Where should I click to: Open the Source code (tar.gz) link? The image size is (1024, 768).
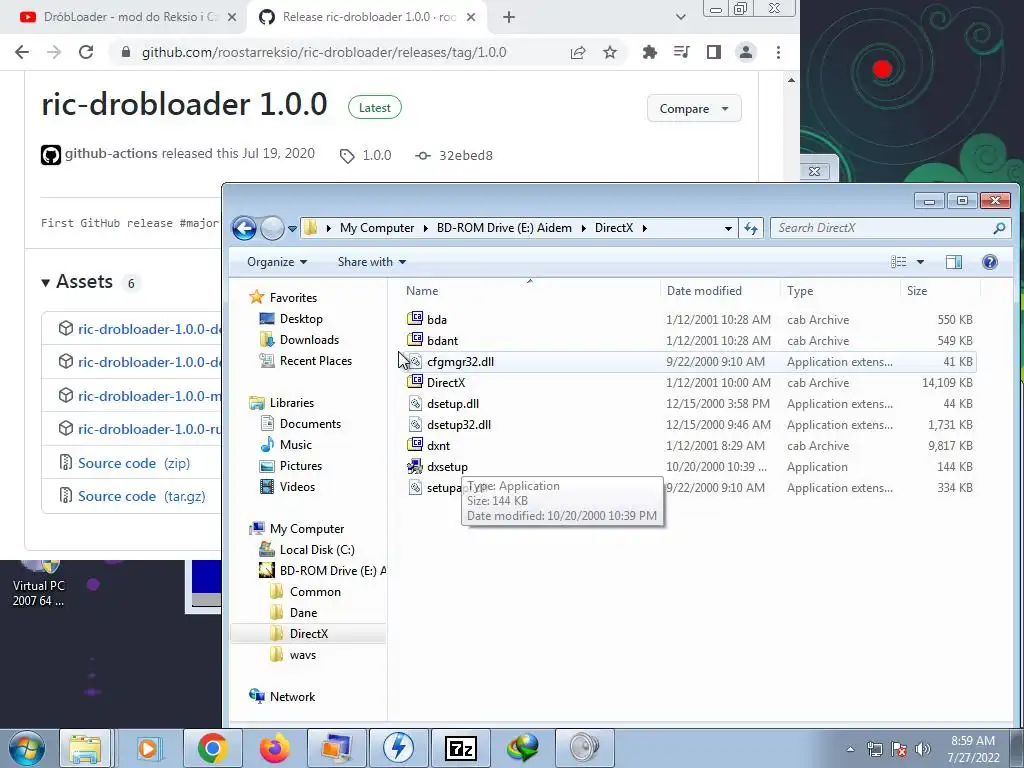(x=142, y=496)
